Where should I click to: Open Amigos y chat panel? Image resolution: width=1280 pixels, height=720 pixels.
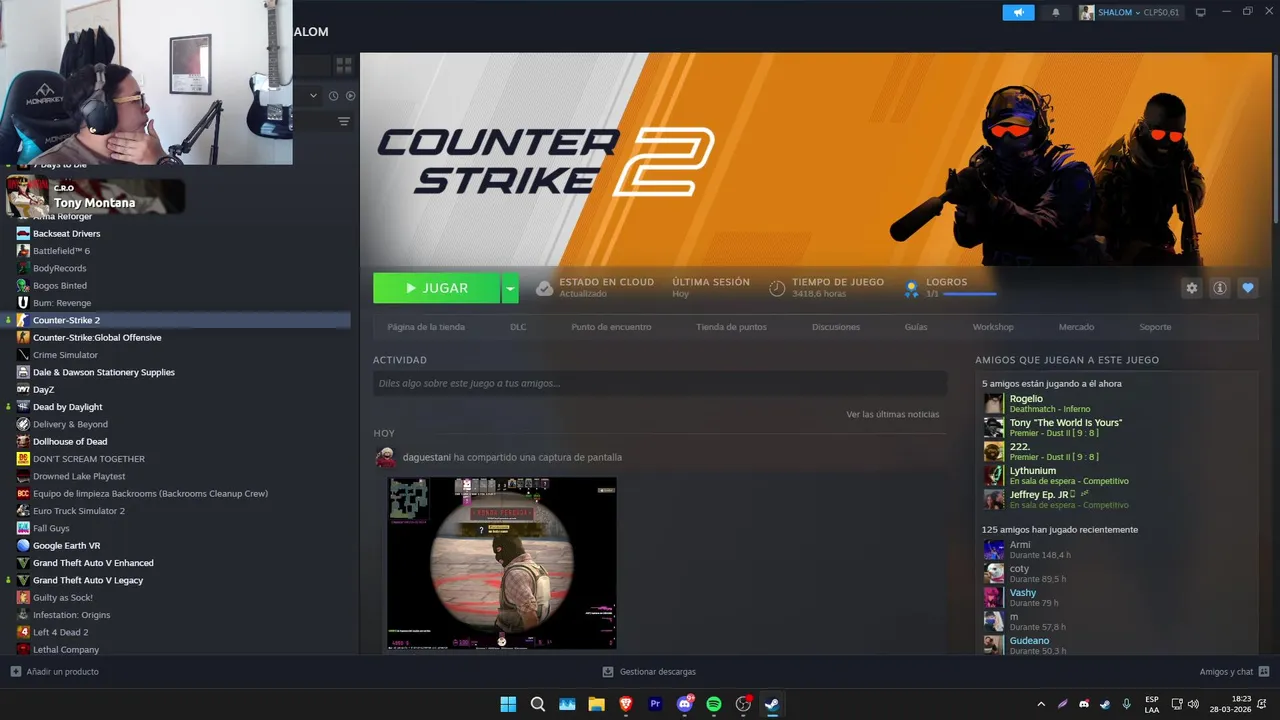[x=1235, y=672]
